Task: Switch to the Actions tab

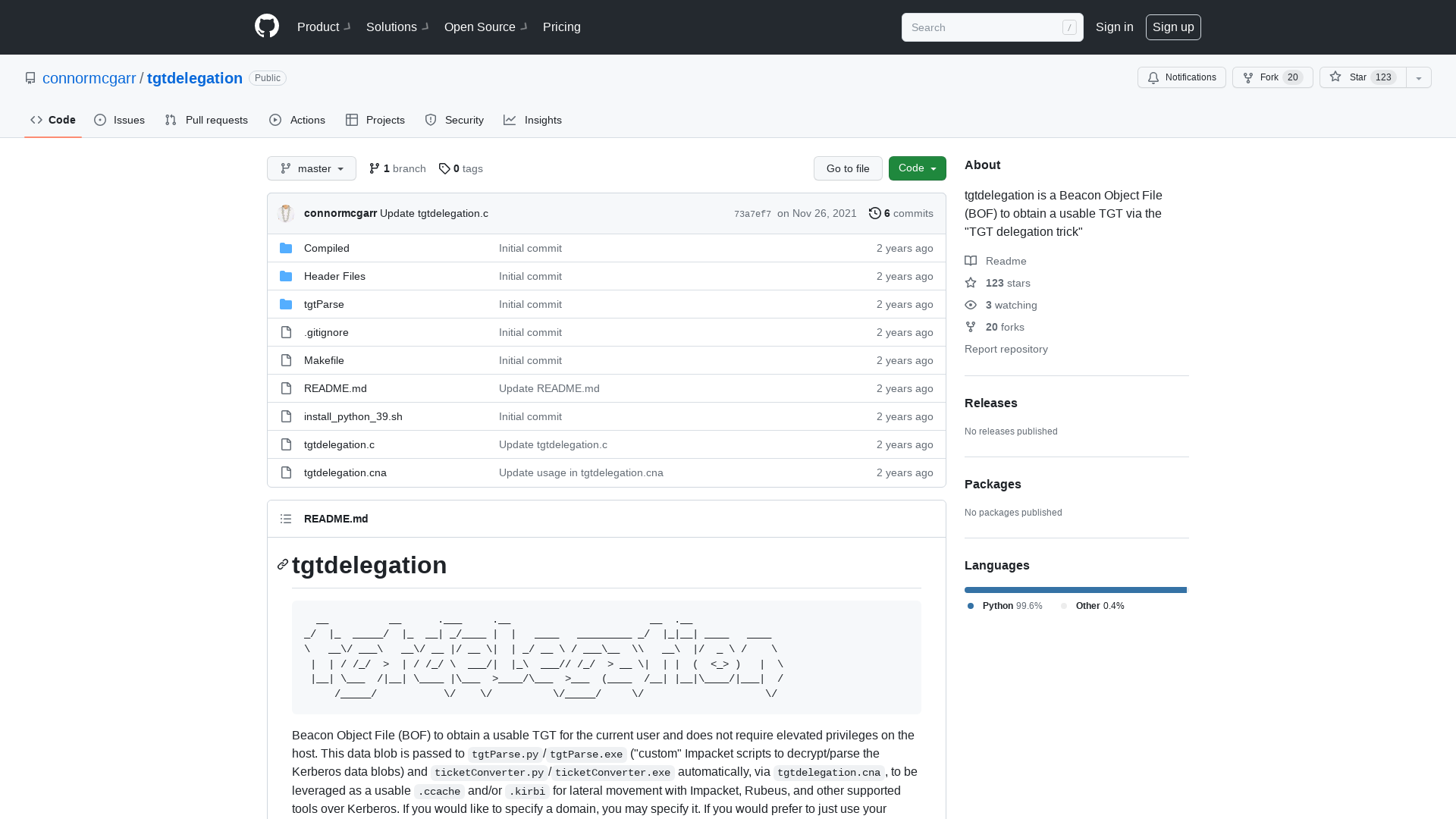Action: click(x=297, y=120)
